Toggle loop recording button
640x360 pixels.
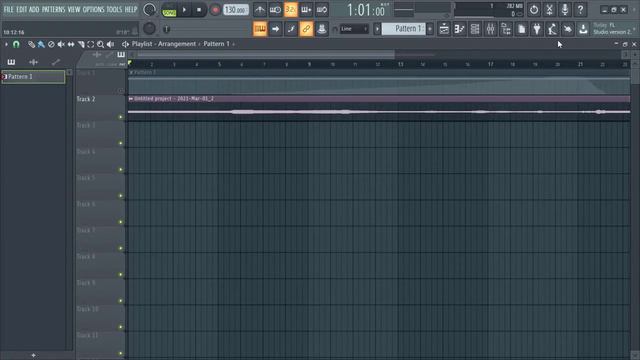322,10
